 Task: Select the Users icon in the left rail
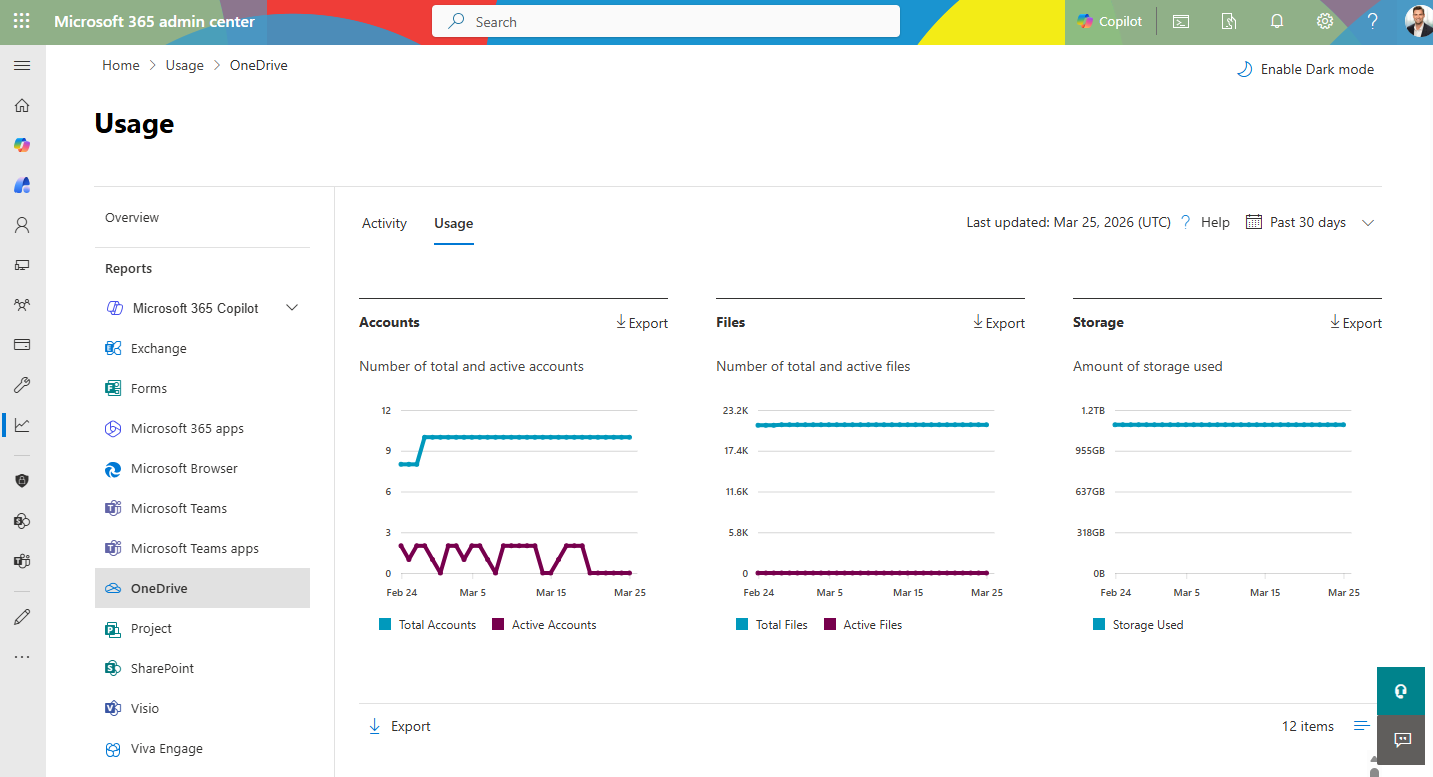click(x=21, y=225)
